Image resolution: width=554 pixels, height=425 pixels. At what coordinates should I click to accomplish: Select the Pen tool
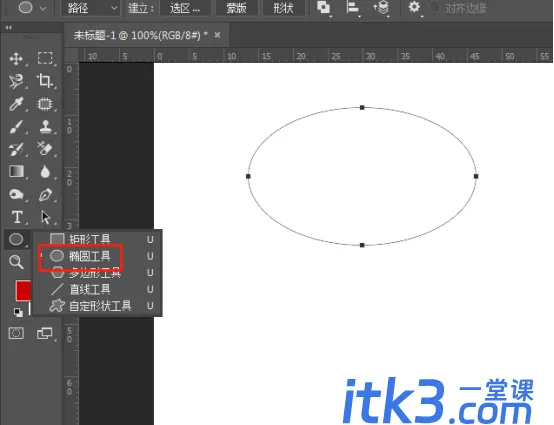tap(45, 195)
